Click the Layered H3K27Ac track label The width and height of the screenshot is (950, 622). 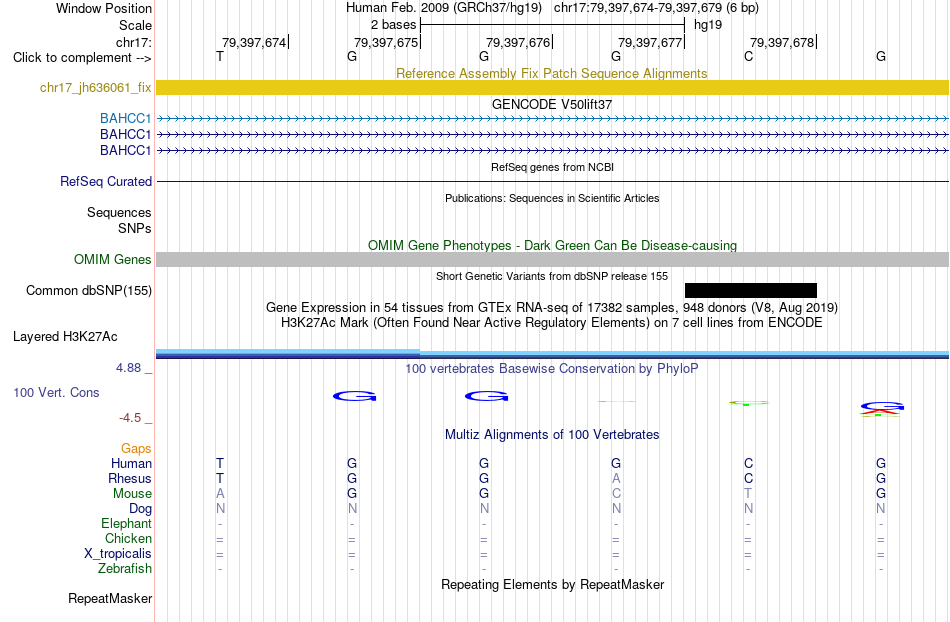[65, 337]
